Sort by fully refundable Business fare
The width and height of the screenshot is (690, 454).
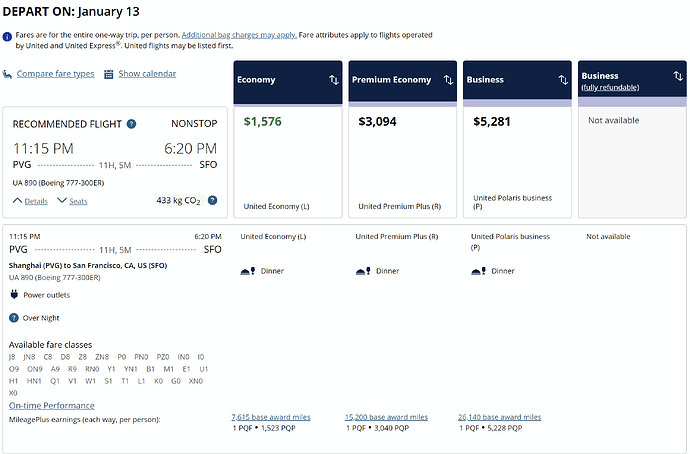pyautogui.click(x=677, y=80)
